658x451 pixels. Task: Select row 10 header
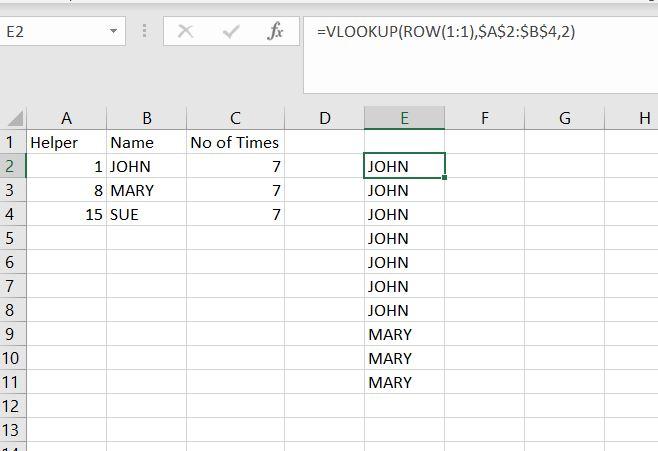click(x=13, y=358)
